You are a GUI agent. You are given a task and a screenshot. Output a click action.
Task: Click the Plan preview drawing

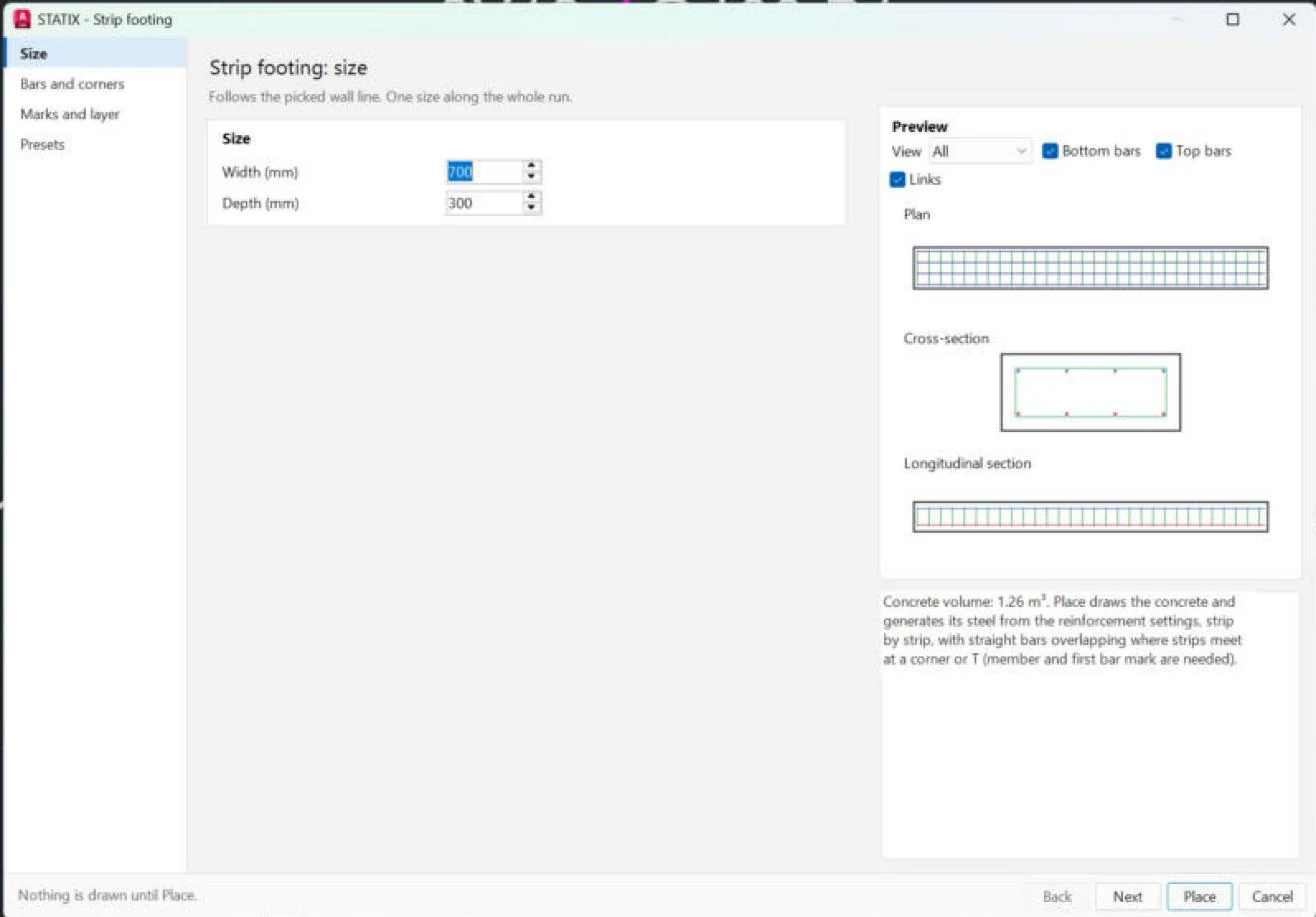coord(1090,268)
